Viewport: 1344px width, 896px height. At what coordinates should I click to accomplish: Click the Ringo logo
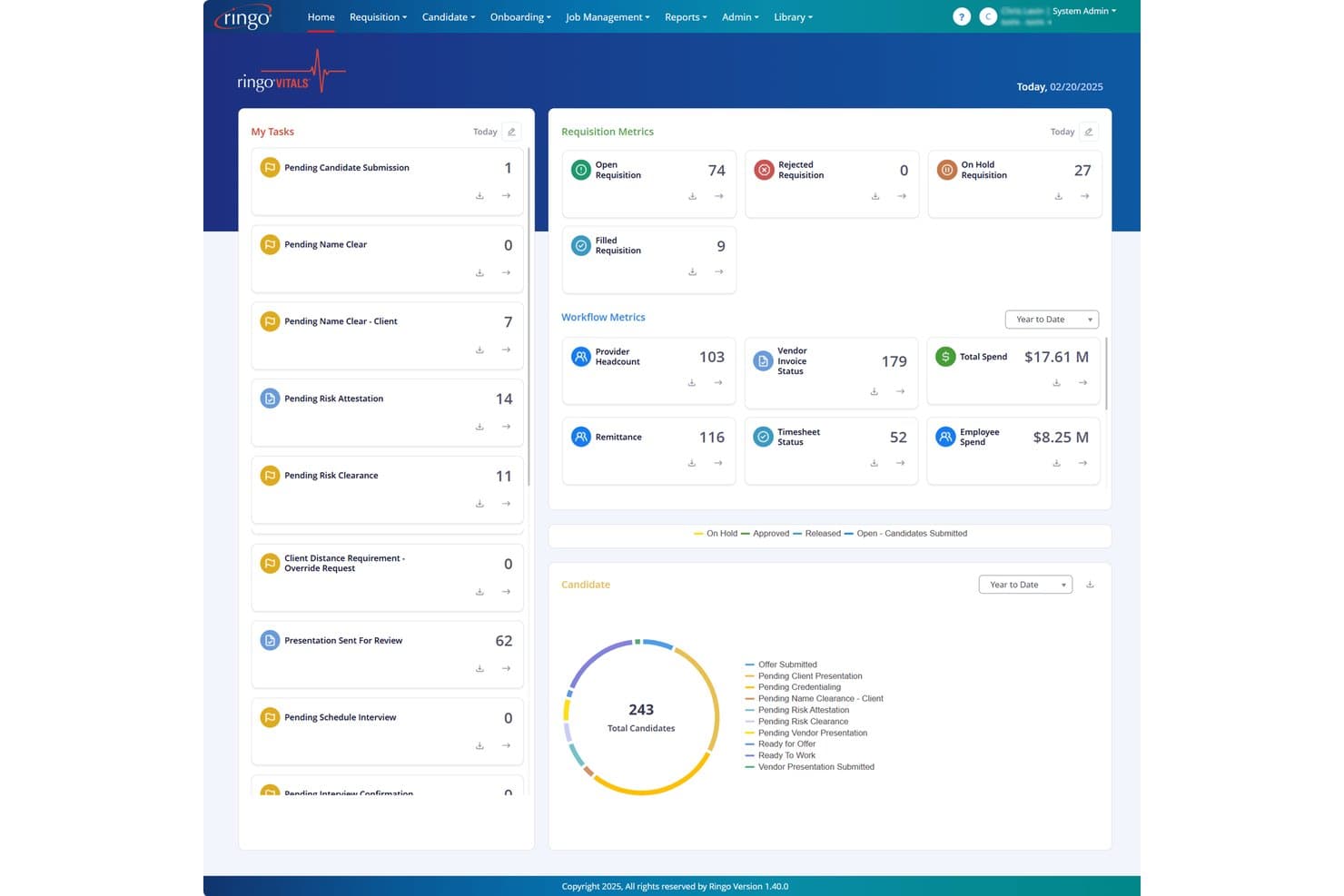tap(243, 16)
